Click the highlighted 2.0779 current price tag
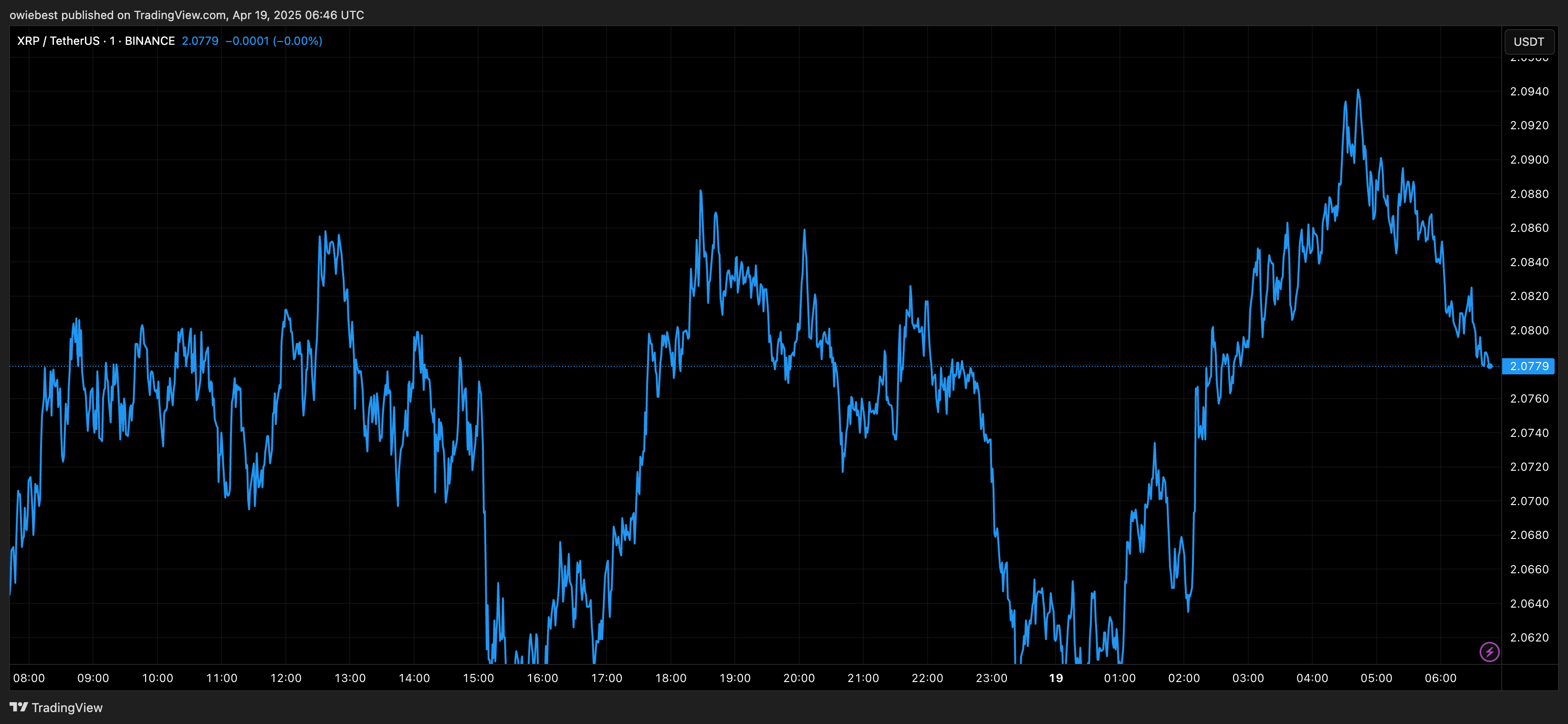The image size is (1568, 724). point(1528,366)
